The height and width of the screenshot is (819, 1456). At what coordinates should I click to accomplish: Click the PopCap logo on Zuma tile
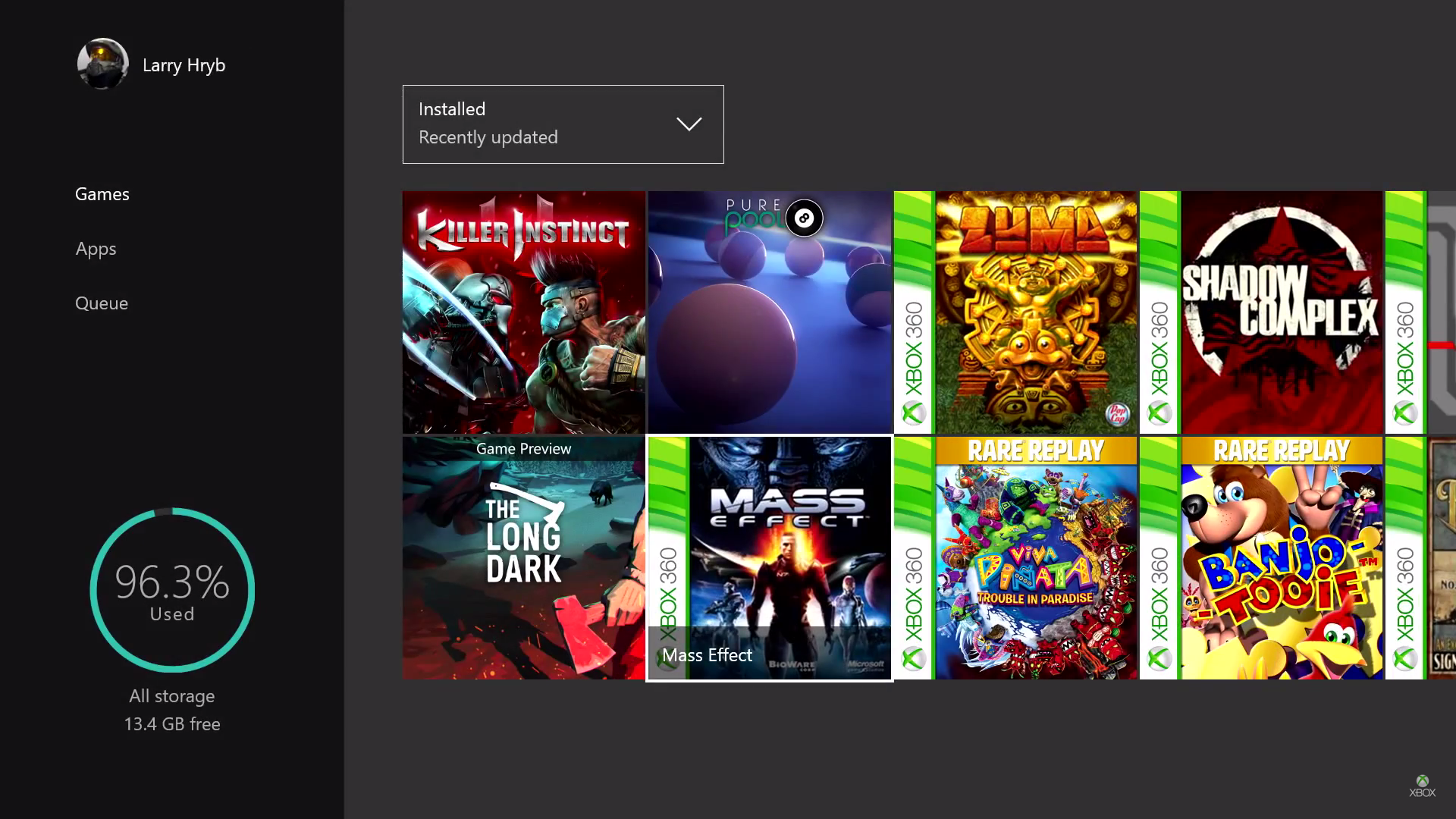[1118, 414]
